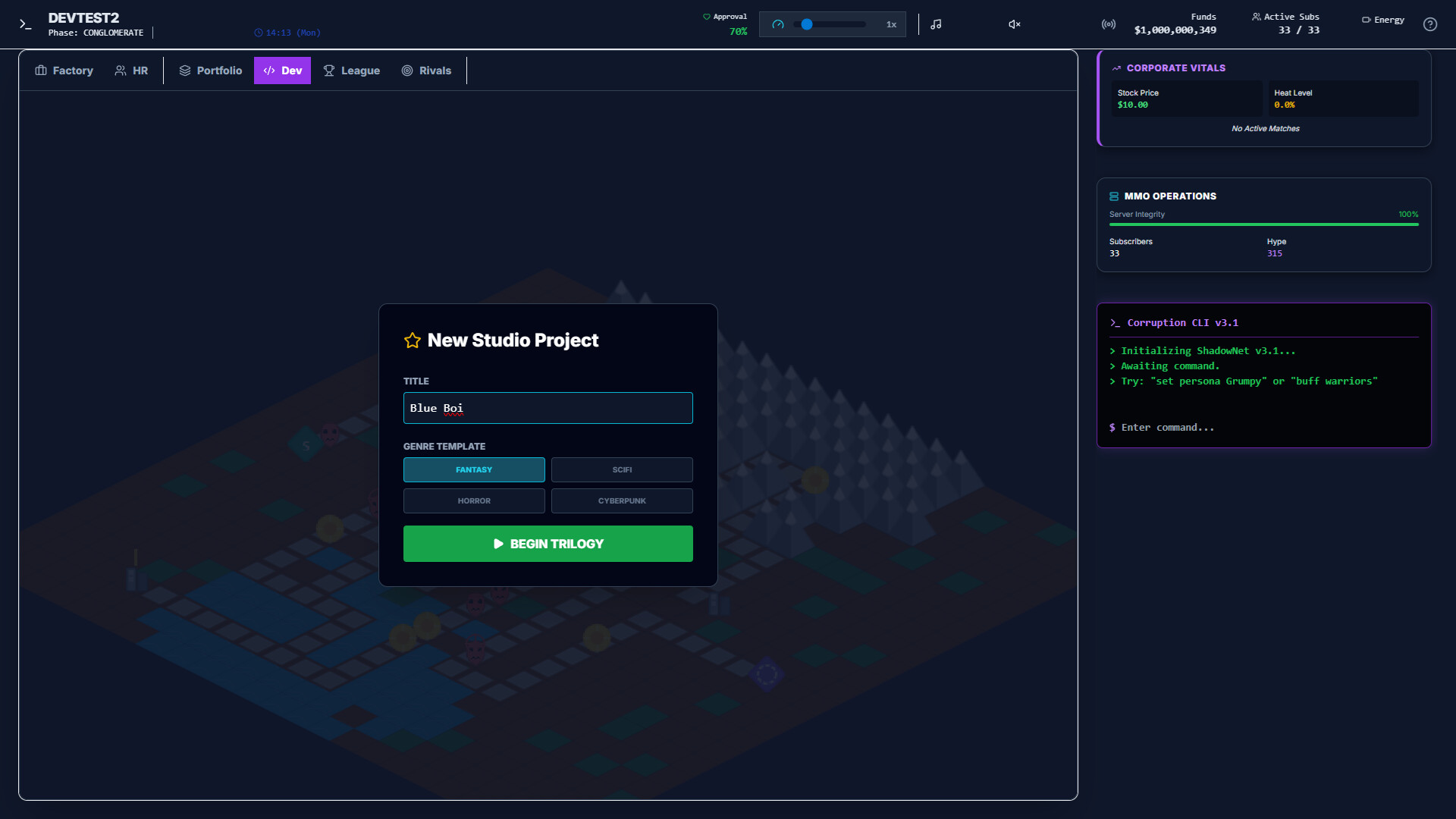Click the Energy battery icon

pos(1365,20)
